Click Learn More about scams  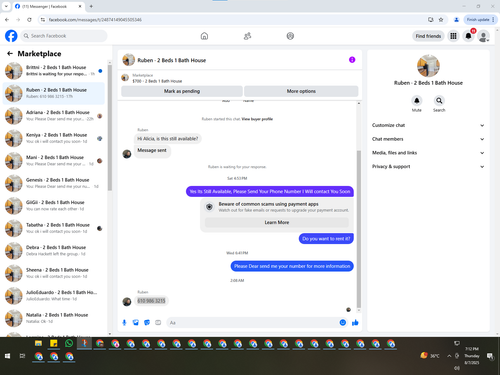click(277, 222)
